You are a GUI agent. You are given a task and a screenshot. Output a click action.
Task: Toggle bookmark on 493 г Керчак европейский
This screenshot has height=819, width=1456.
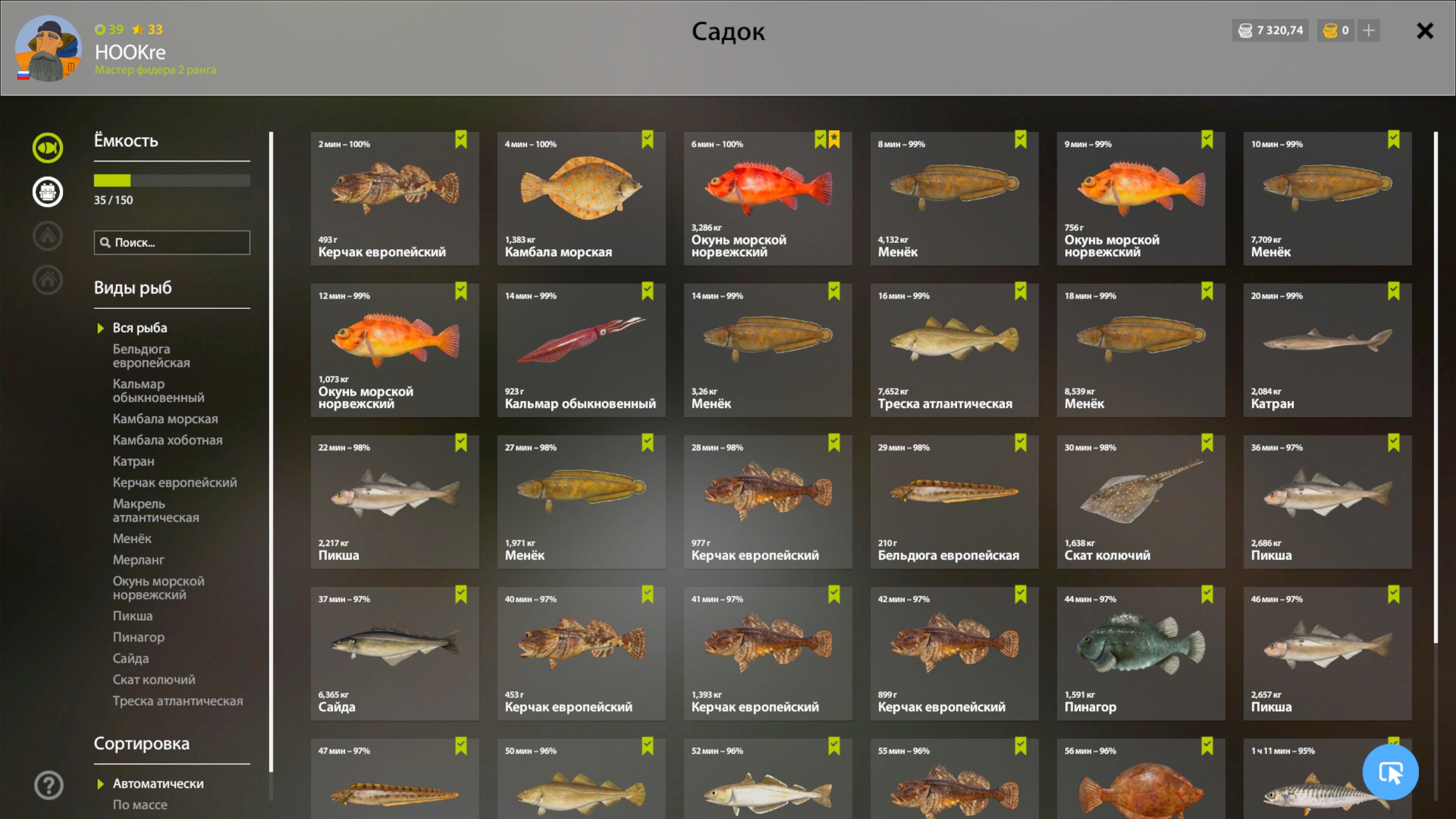click(x=461, y=139)
